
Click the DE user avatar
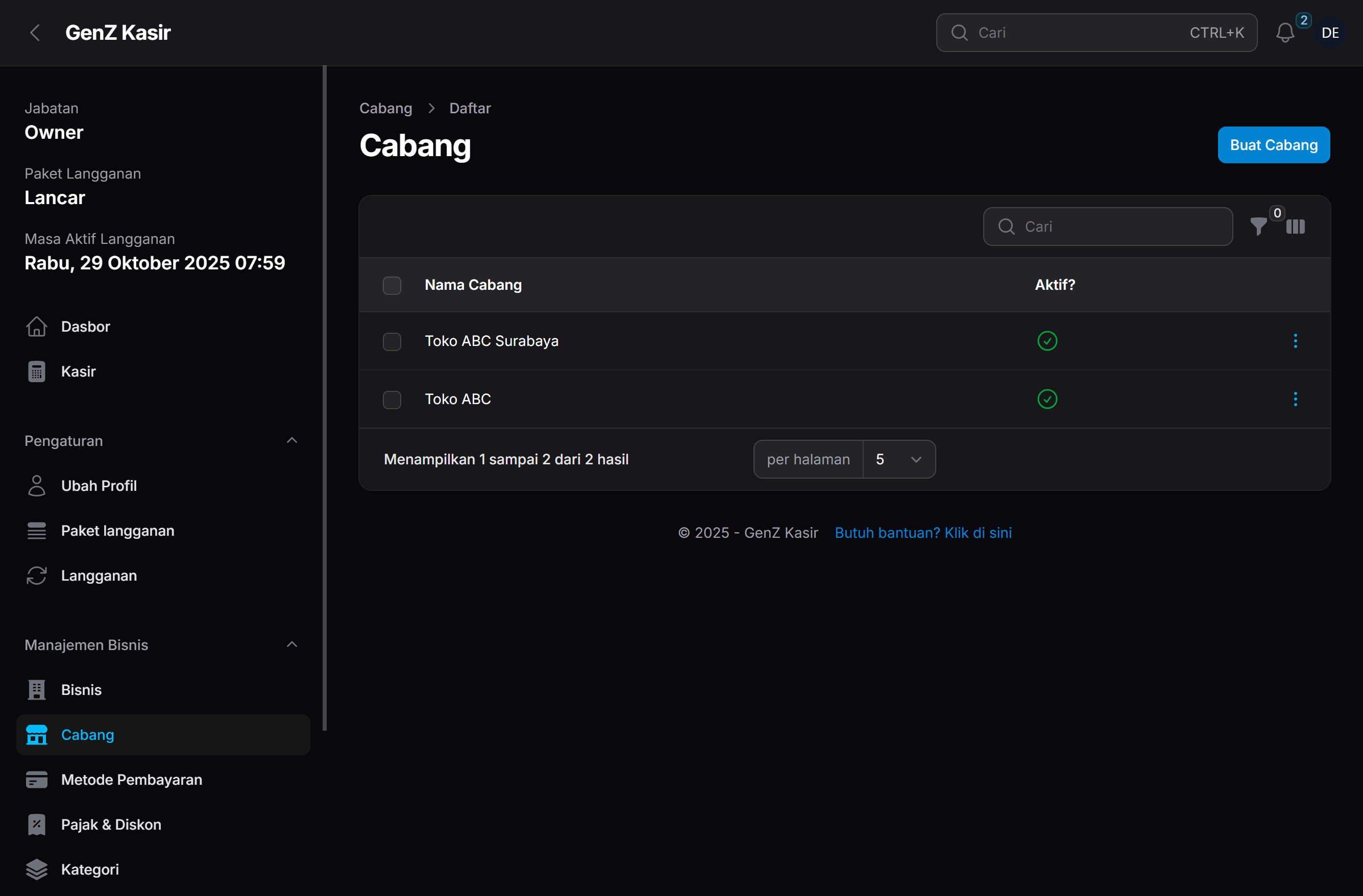(1330, 33)
